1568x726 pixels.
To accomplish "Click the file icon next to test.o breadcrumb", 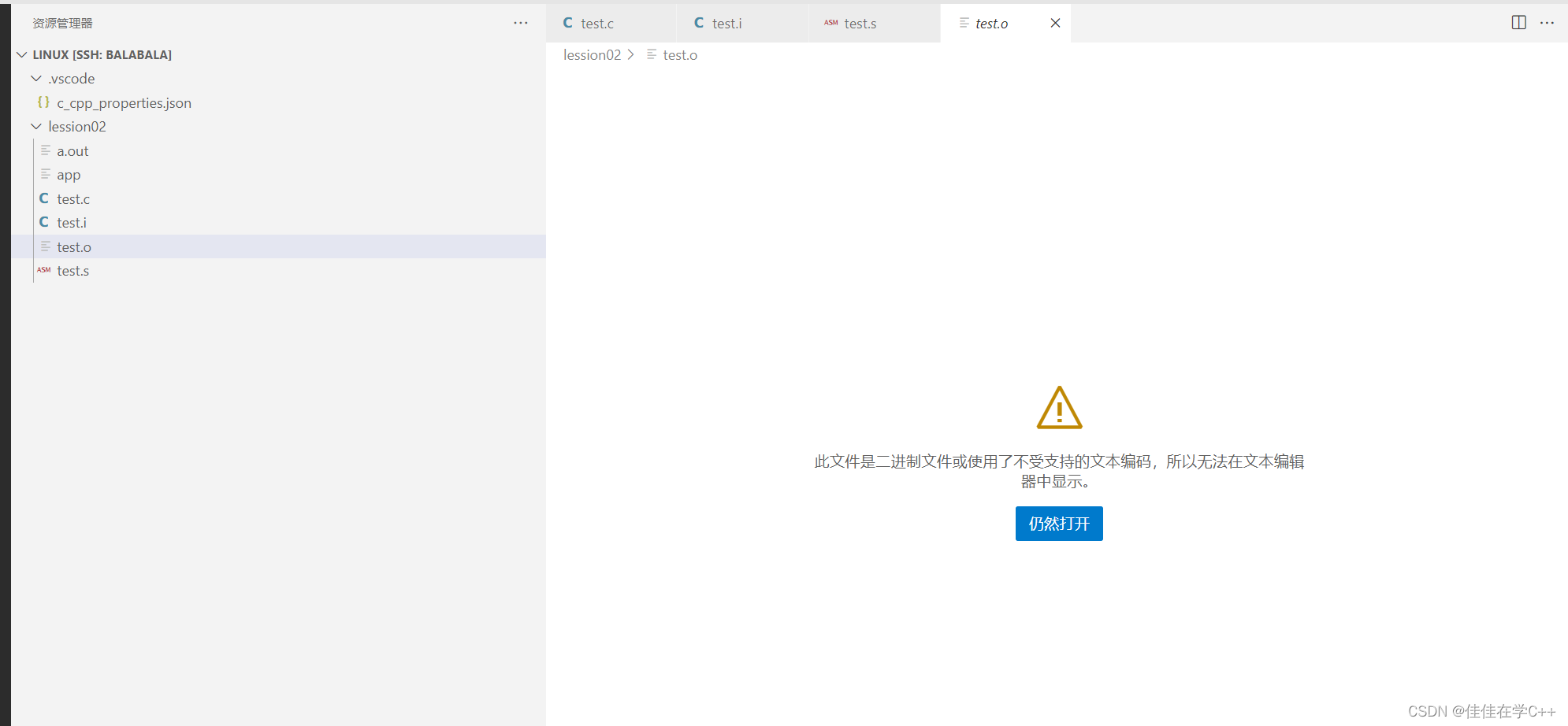I will [x=651, y=54].
